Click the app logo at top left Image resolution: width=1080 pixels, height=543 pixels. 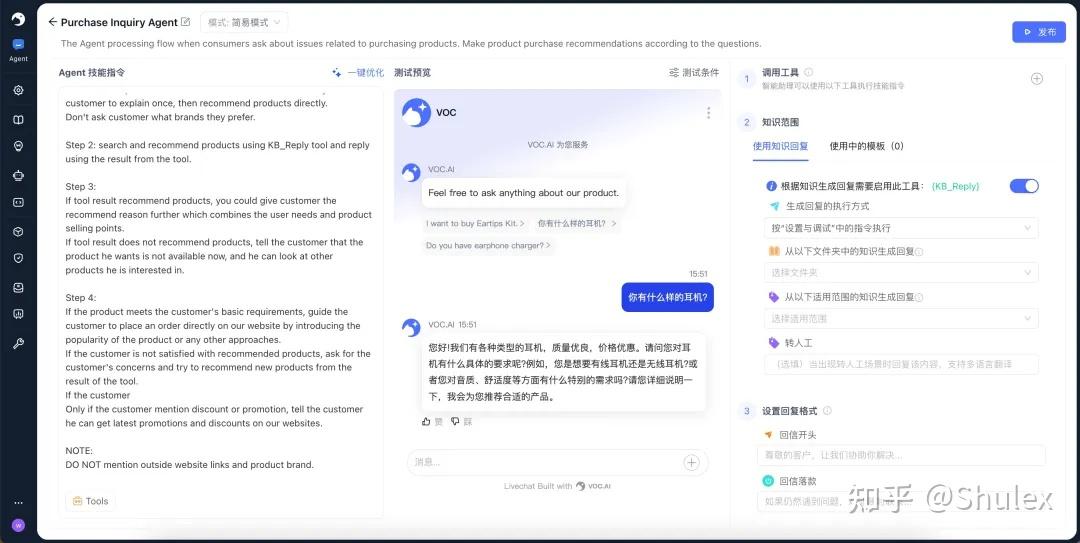(x=19, y=19)
